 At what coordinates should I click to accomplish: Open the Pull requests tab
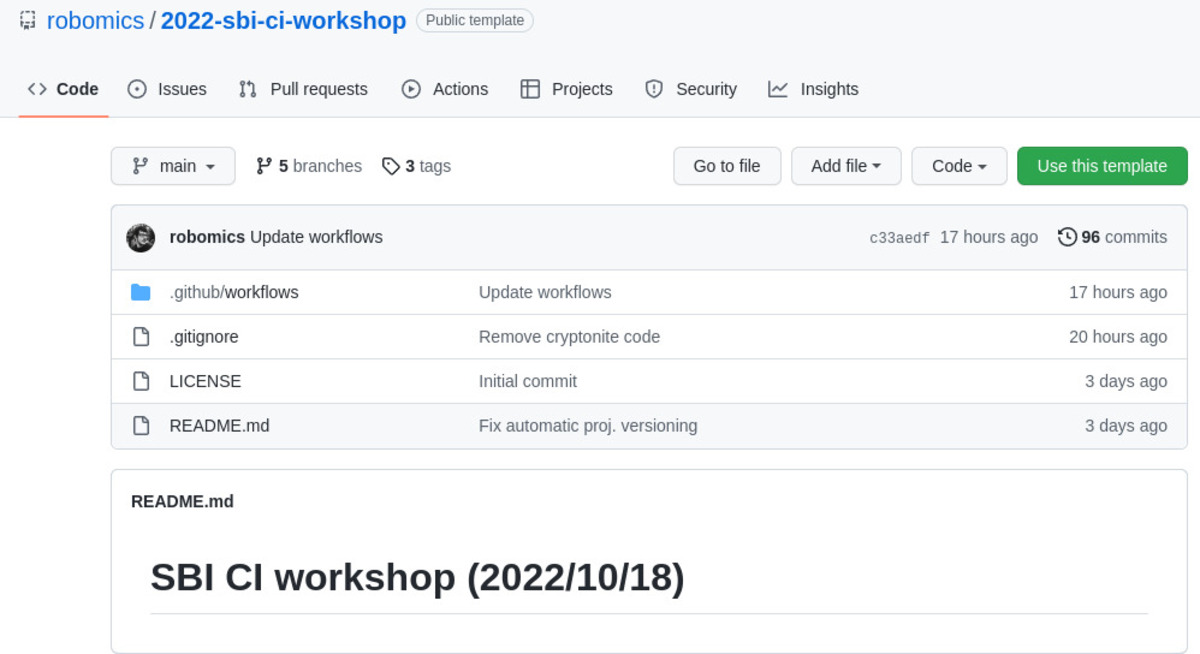coord(303,89)
